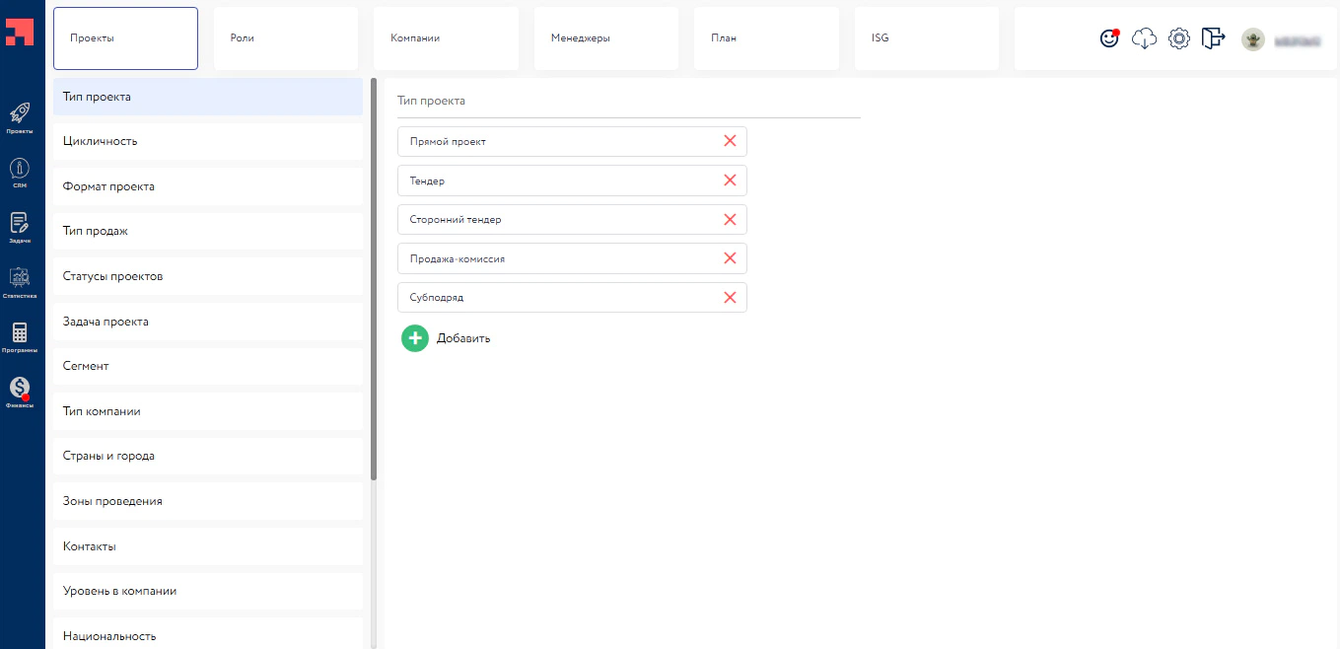Select Зоны проведения in the list

pos(208,501)
